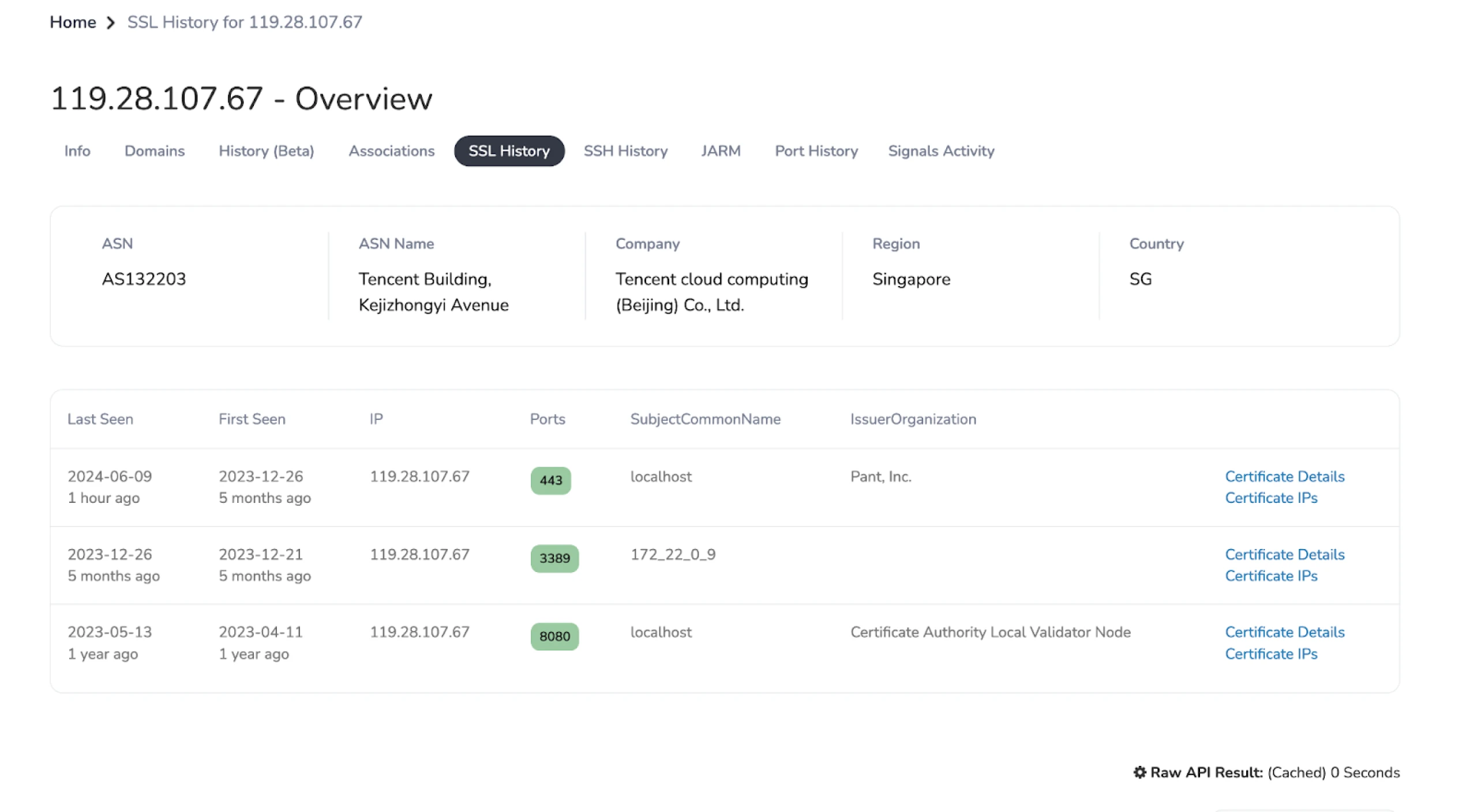Viewport: 1477px width, 812px height.
Task: View the Signals Activity tab
Action: (941, 151)
